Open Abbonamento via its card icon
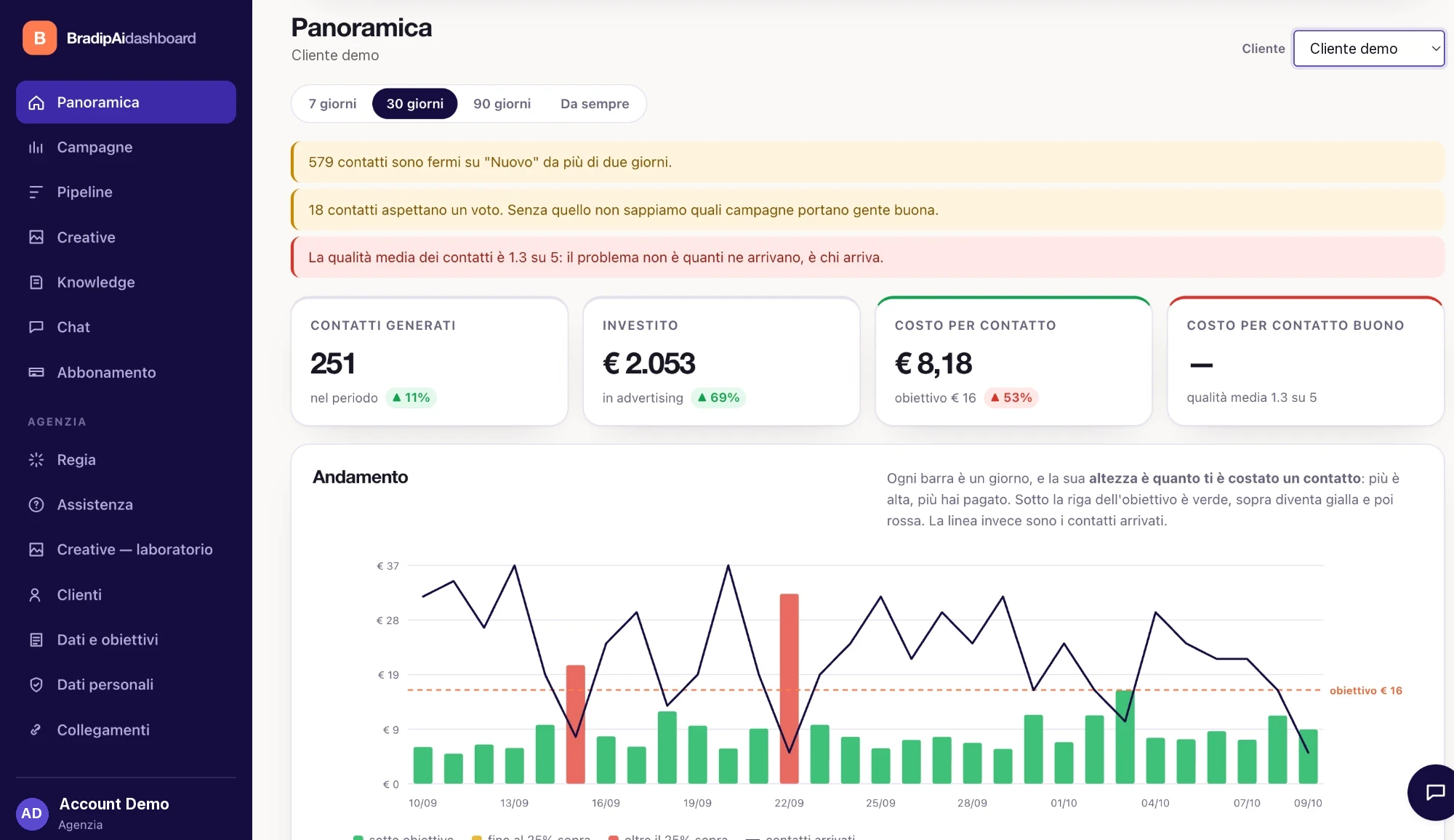 pos(36,372)
